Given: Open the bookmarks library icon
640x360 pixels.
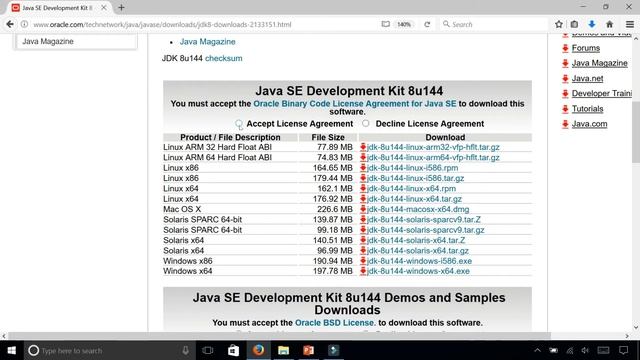Looking at the screenshot, I should [574, 24].
